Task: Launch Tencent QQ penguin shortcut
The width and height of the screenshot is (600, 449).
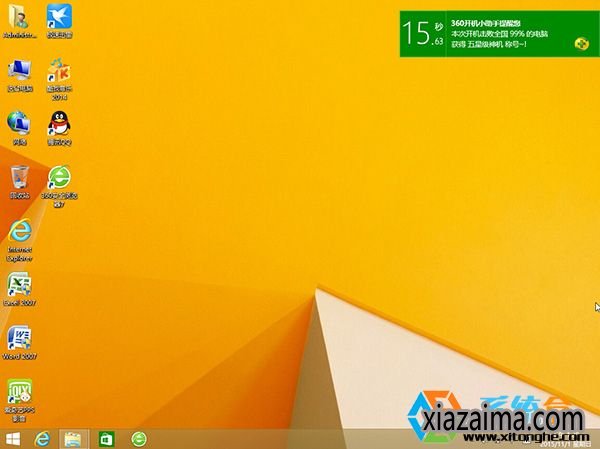Action: pyautogui.click(x=59, y=128)
